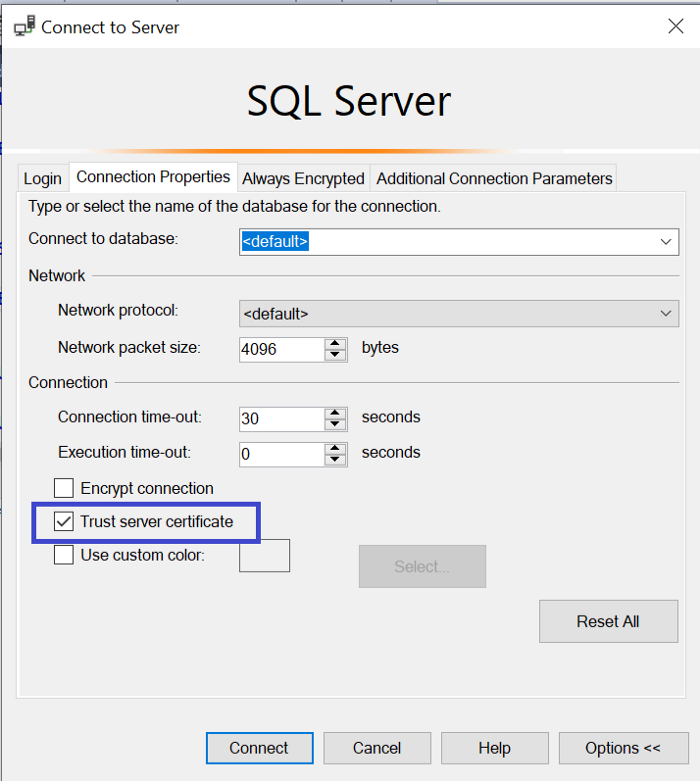Collapse the dialog using Options << button
Screen dimensions: 700x781
(x=623, y=748)
